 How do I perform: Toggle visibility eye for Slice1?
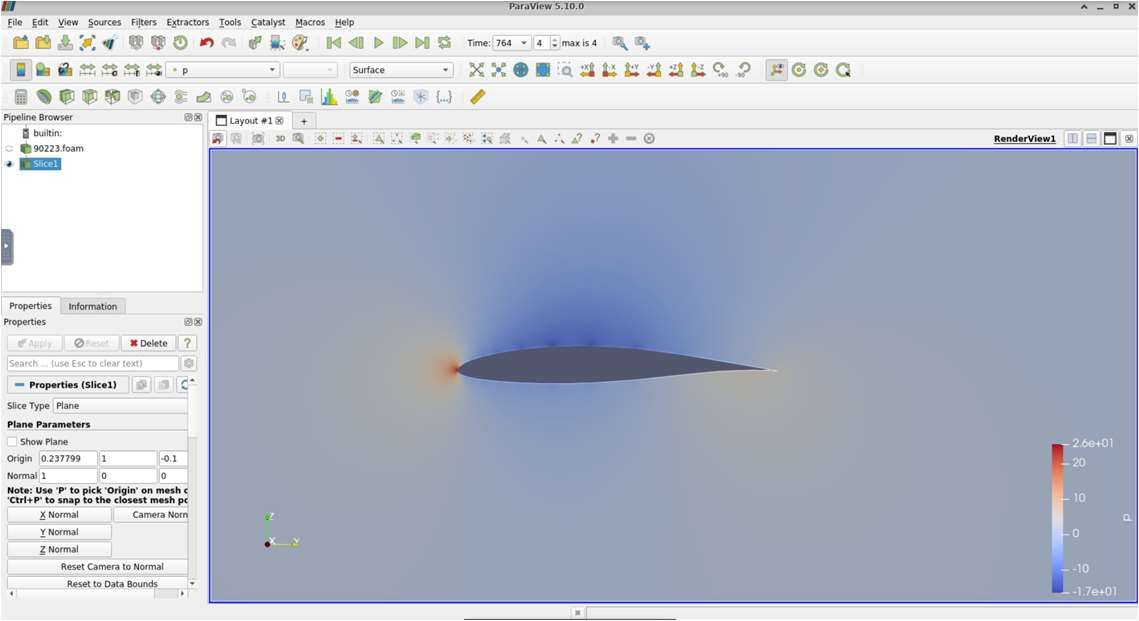pyautogui.click(x=10, y=164)
